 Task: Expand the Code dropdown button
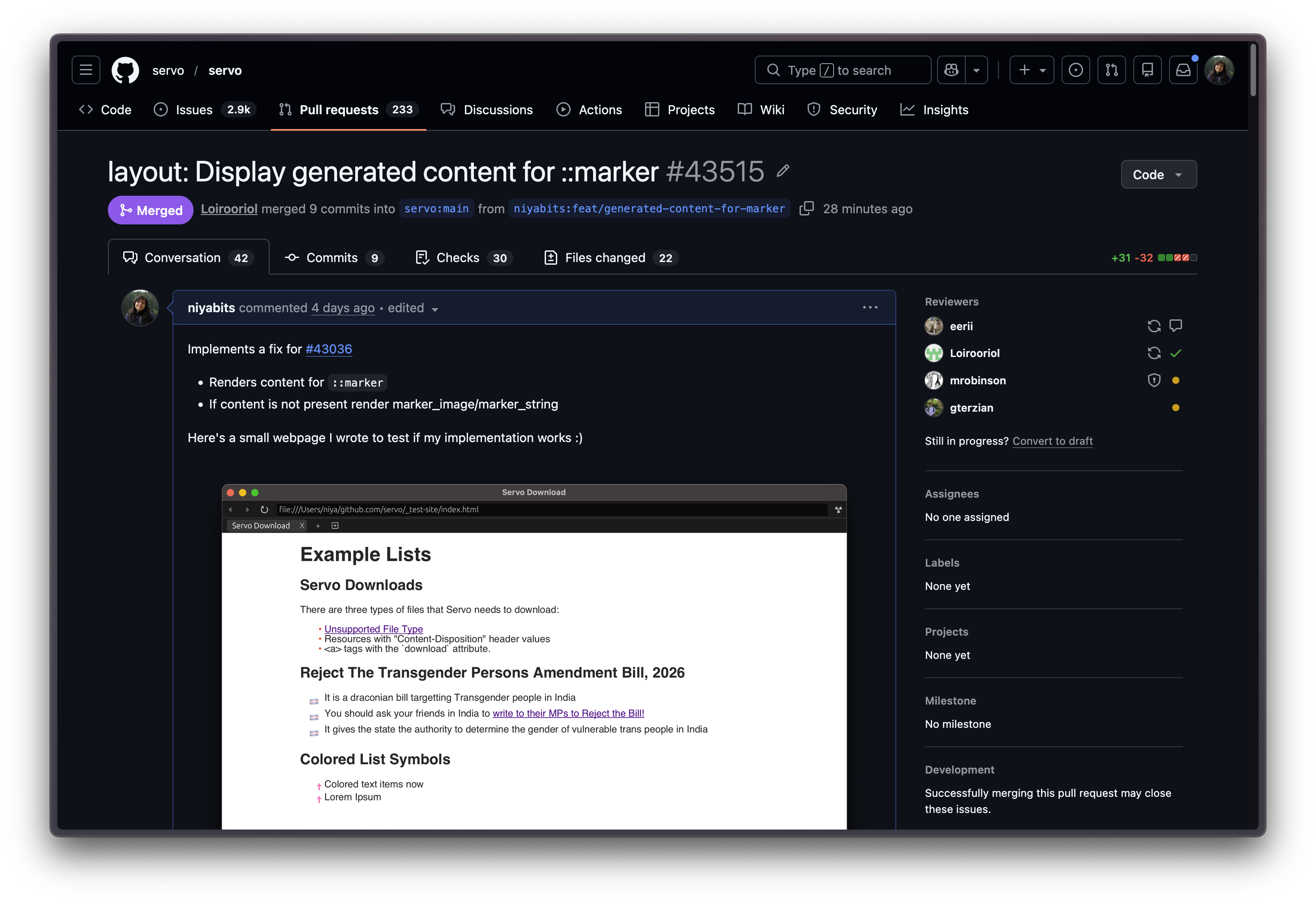[1159, 174]
